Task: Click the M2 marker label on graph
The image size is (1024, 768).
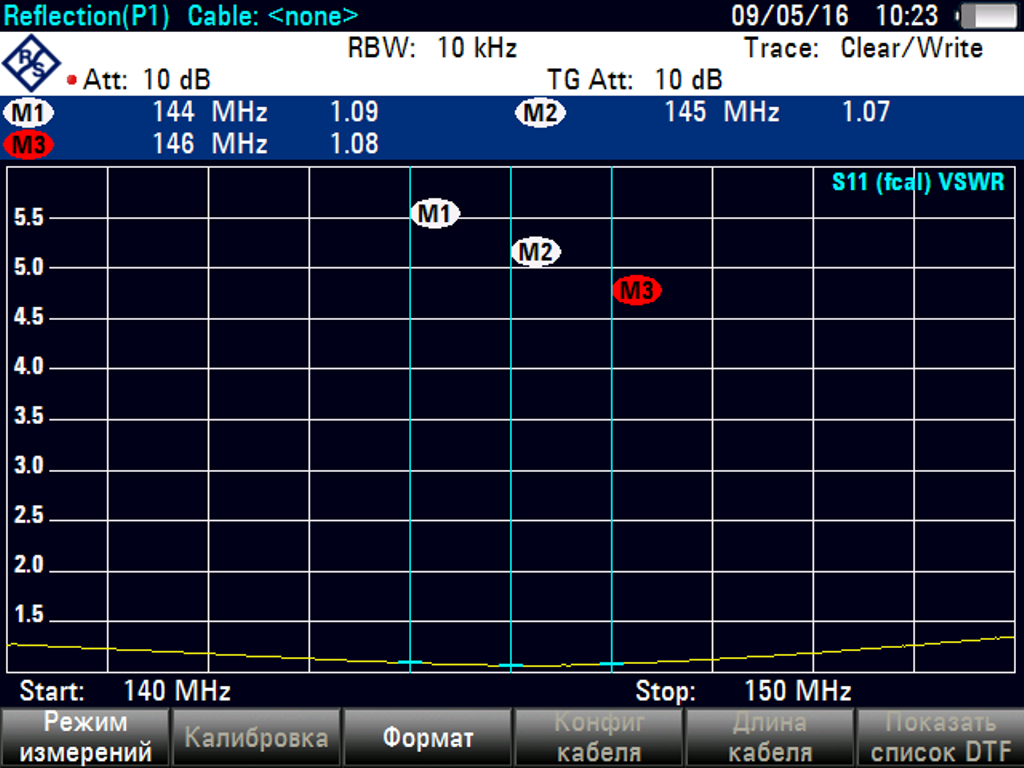Action: click(x=535, y=252)
